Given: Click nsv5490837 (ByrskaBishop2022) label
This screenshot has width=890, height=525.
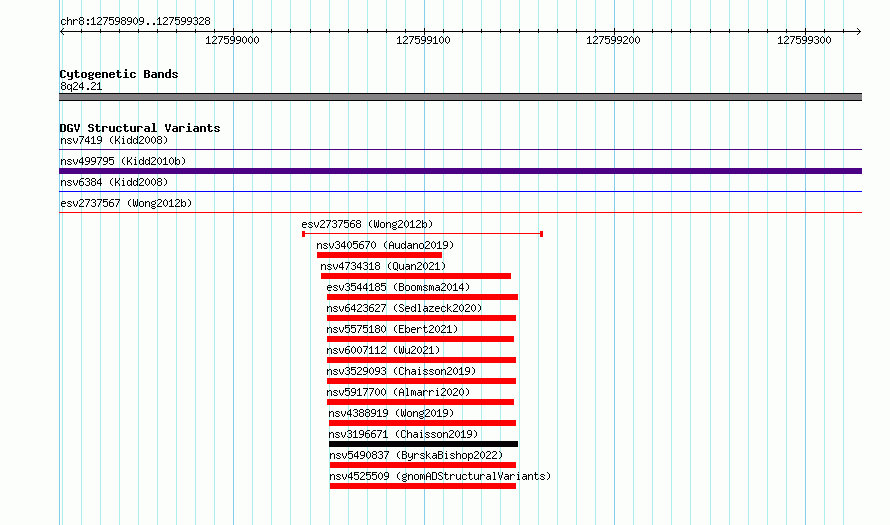Looking at the screenshot, I should 416,455.
